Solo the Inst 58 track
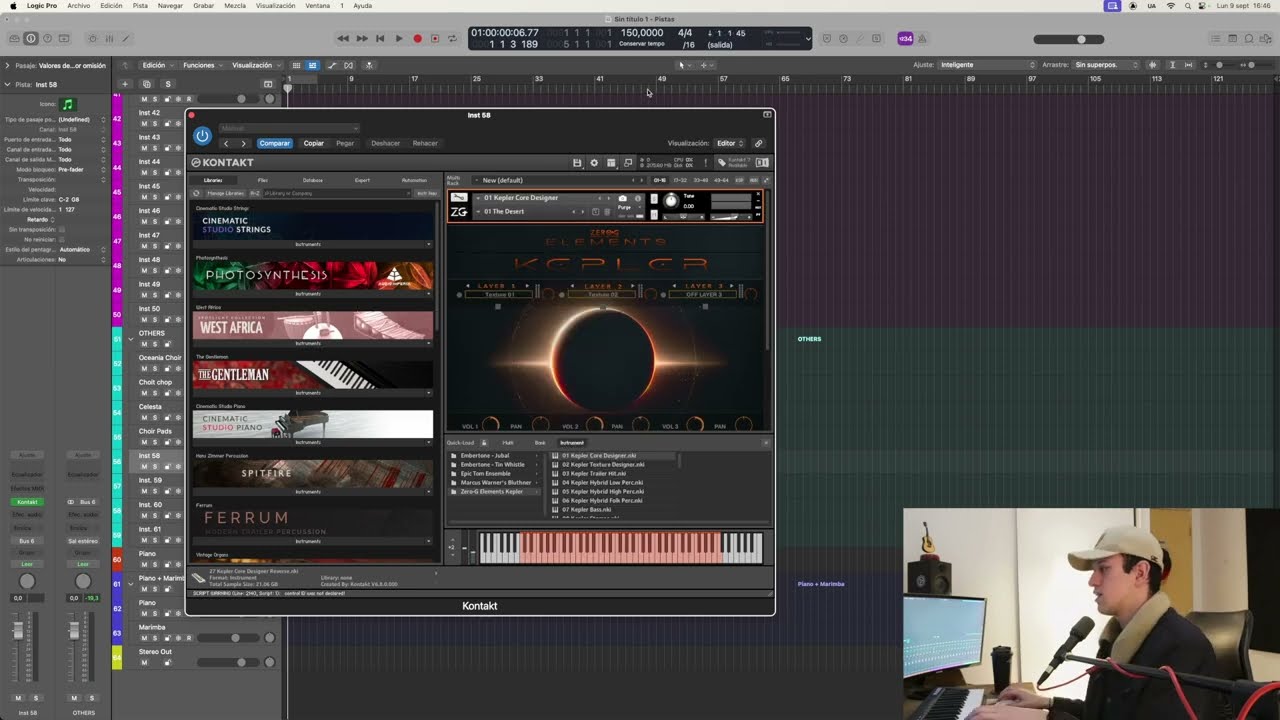 pos(155,465)
